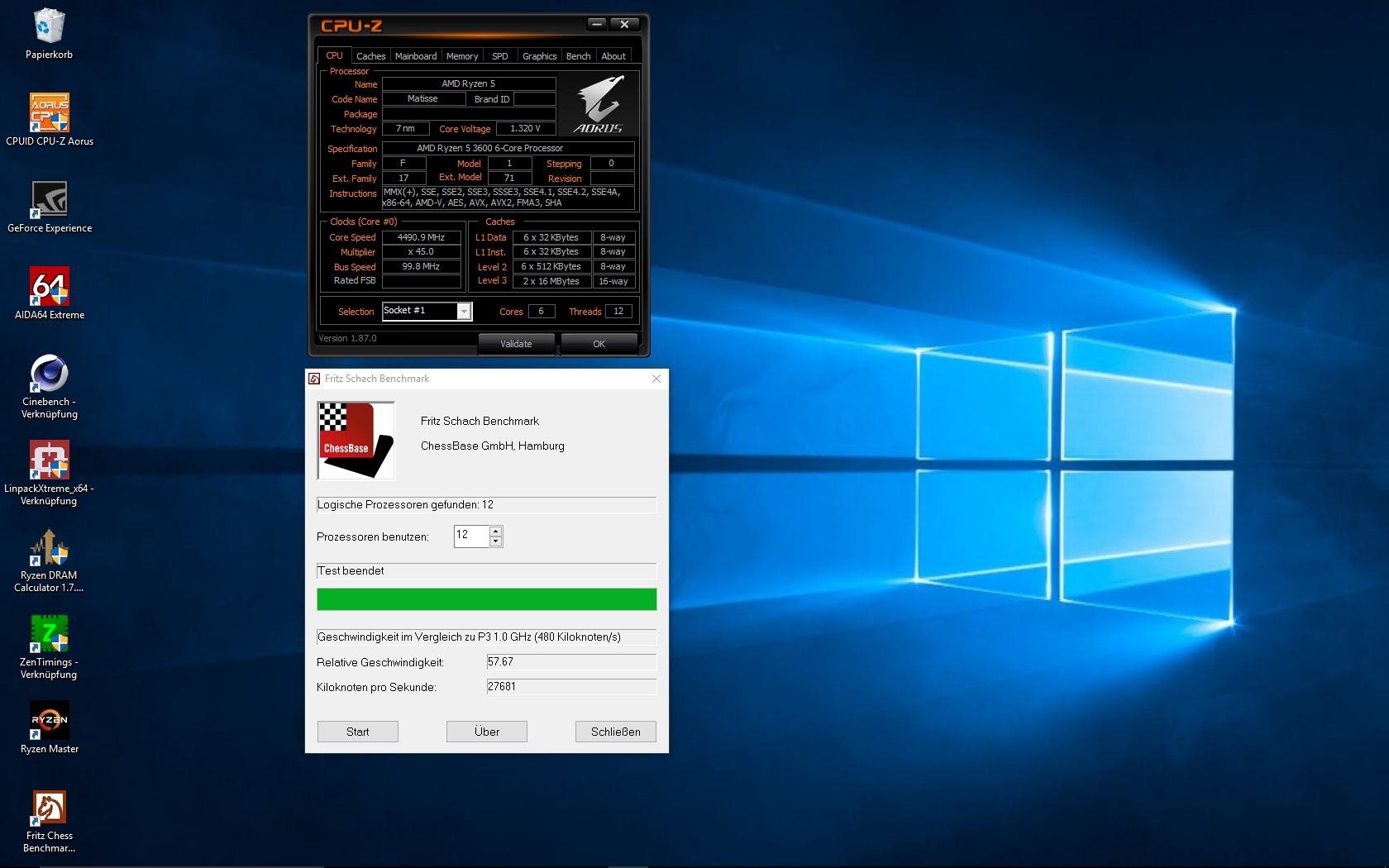Switch to the Bench tab
Screen dimensions: 1389x868
tap(578, 56)
